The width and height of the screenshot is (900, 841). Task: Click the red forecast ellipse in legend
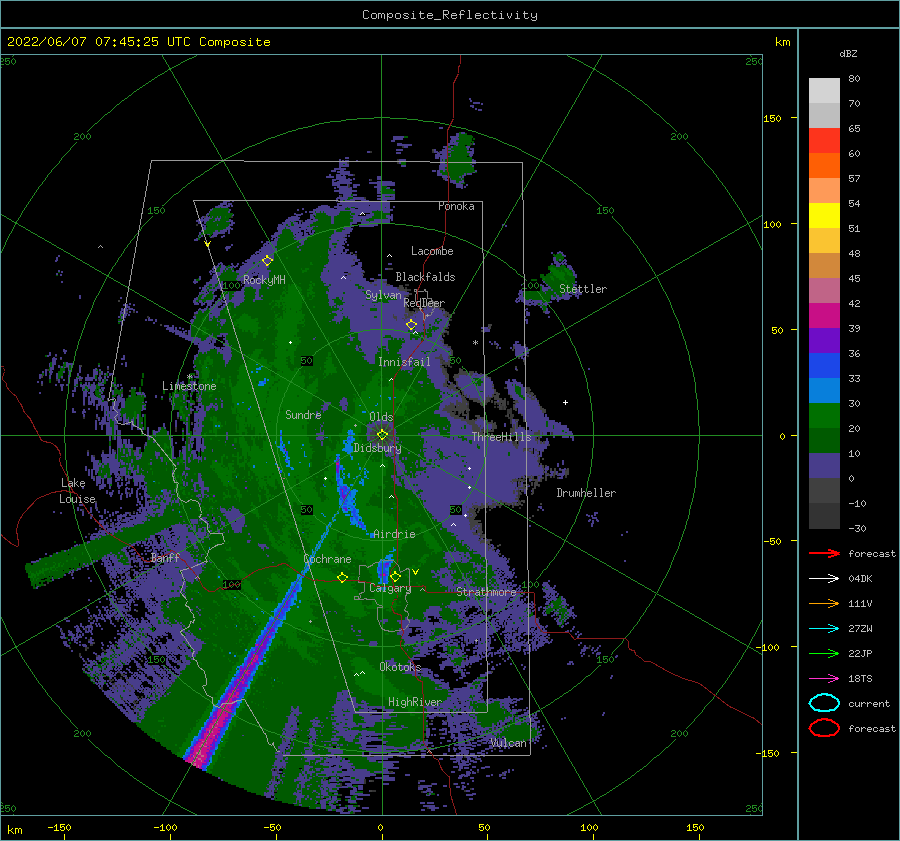824,728
